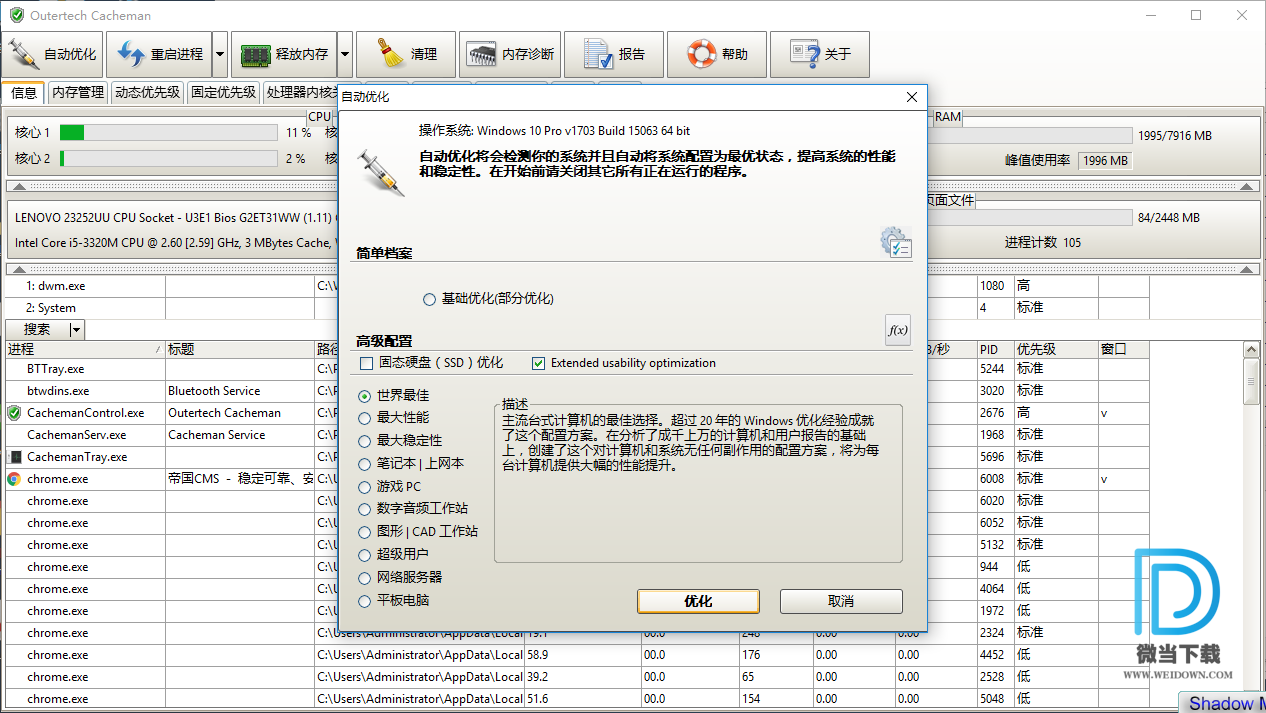
Task: Switch to the 动态优先级 tab
Action: click(x=147, y=93)
